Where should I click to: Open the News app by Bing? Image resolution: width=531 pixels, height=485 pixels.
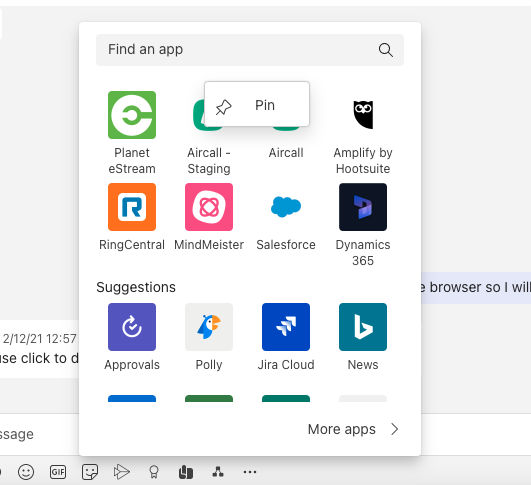363,327
